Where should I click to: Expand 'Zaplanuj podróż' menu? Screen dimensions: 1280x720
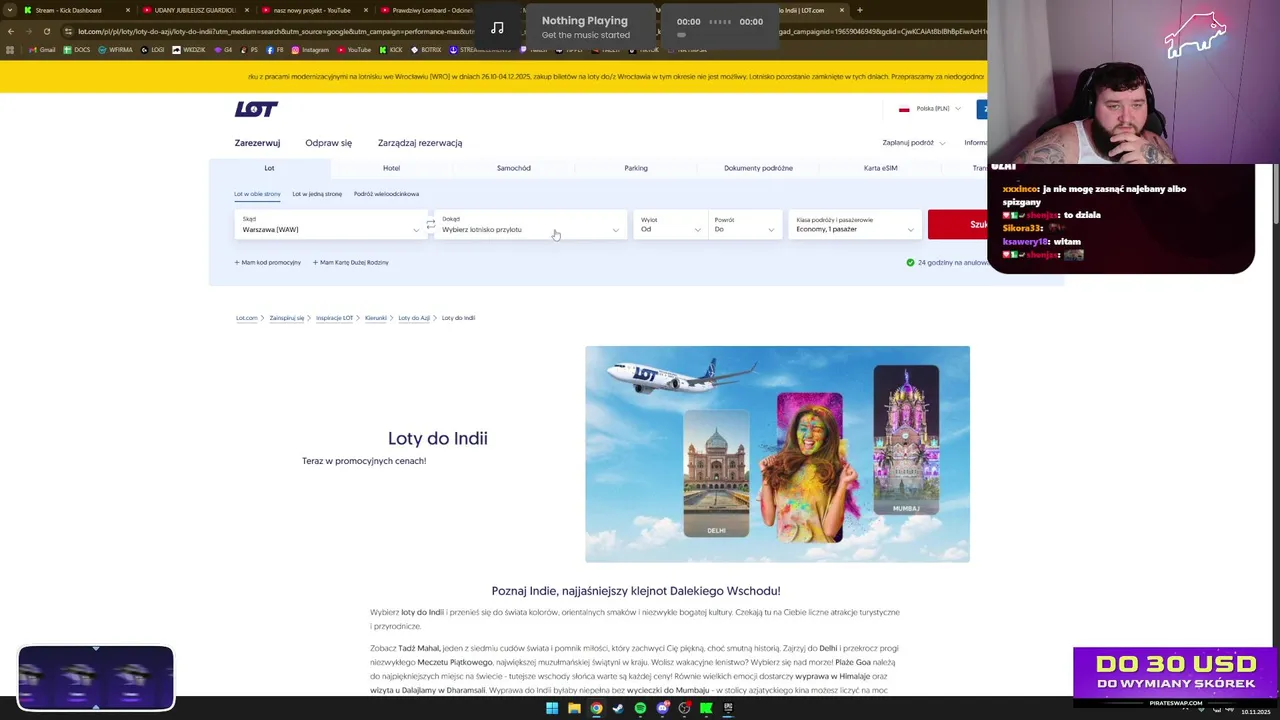[913, 143]
